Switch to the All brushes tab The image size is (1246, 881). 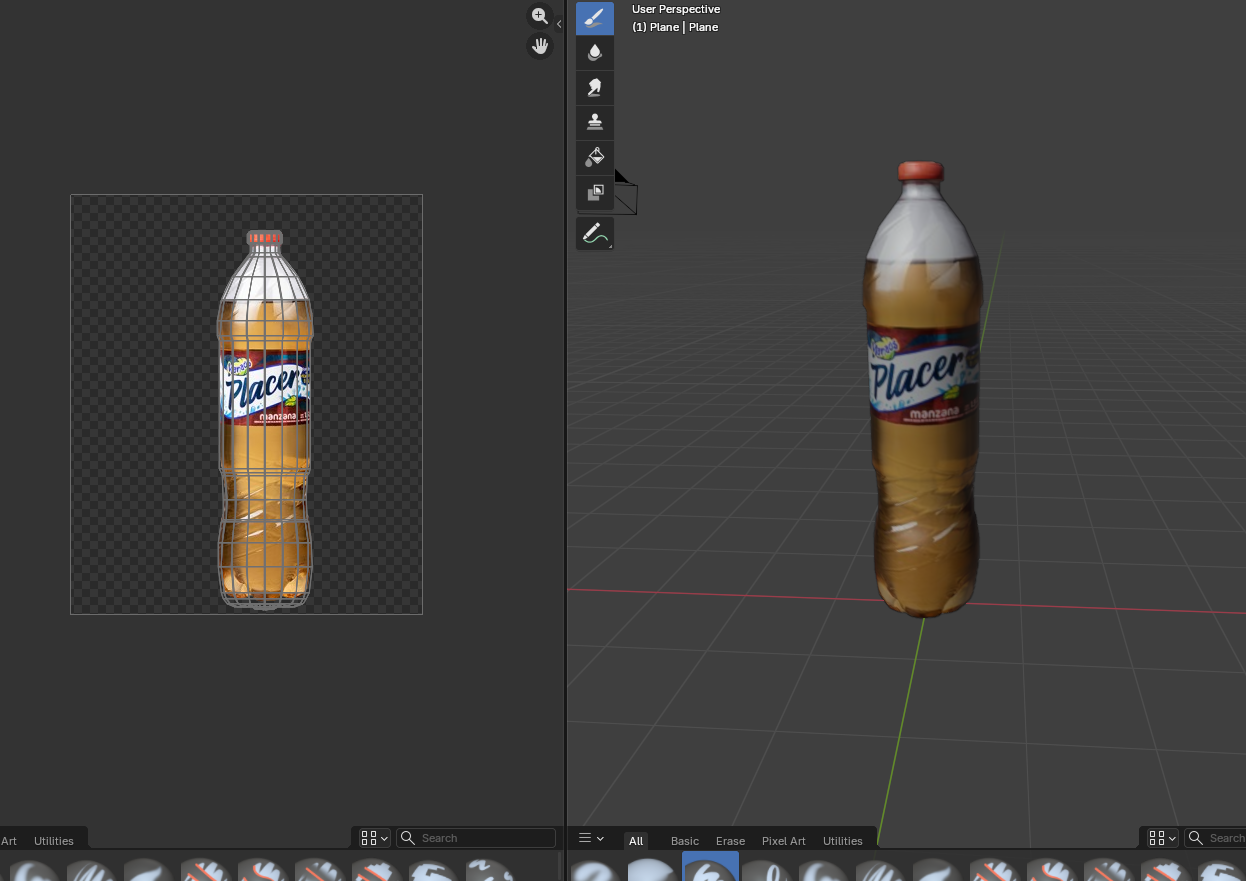(x=636, y=840)
